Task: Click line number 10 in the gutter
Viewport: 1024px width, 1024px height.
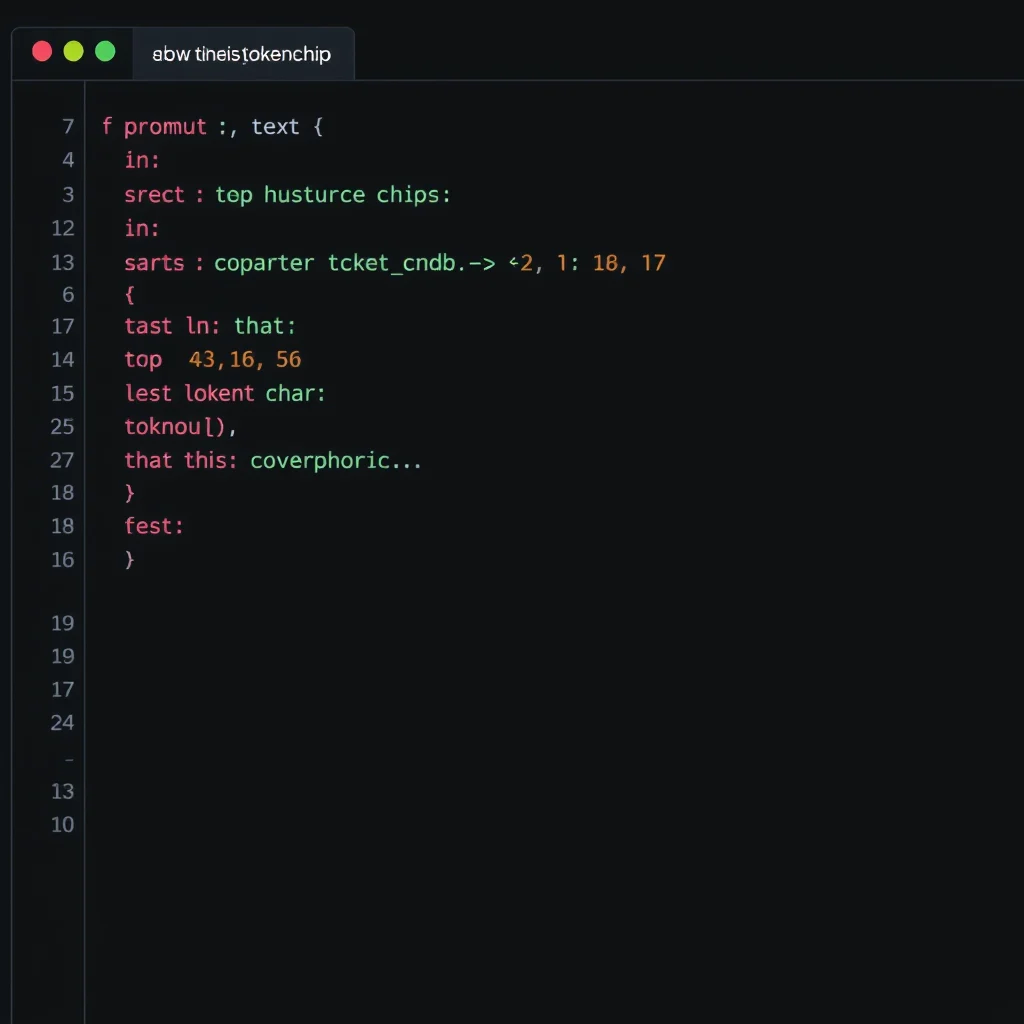Action: [63, 824]
